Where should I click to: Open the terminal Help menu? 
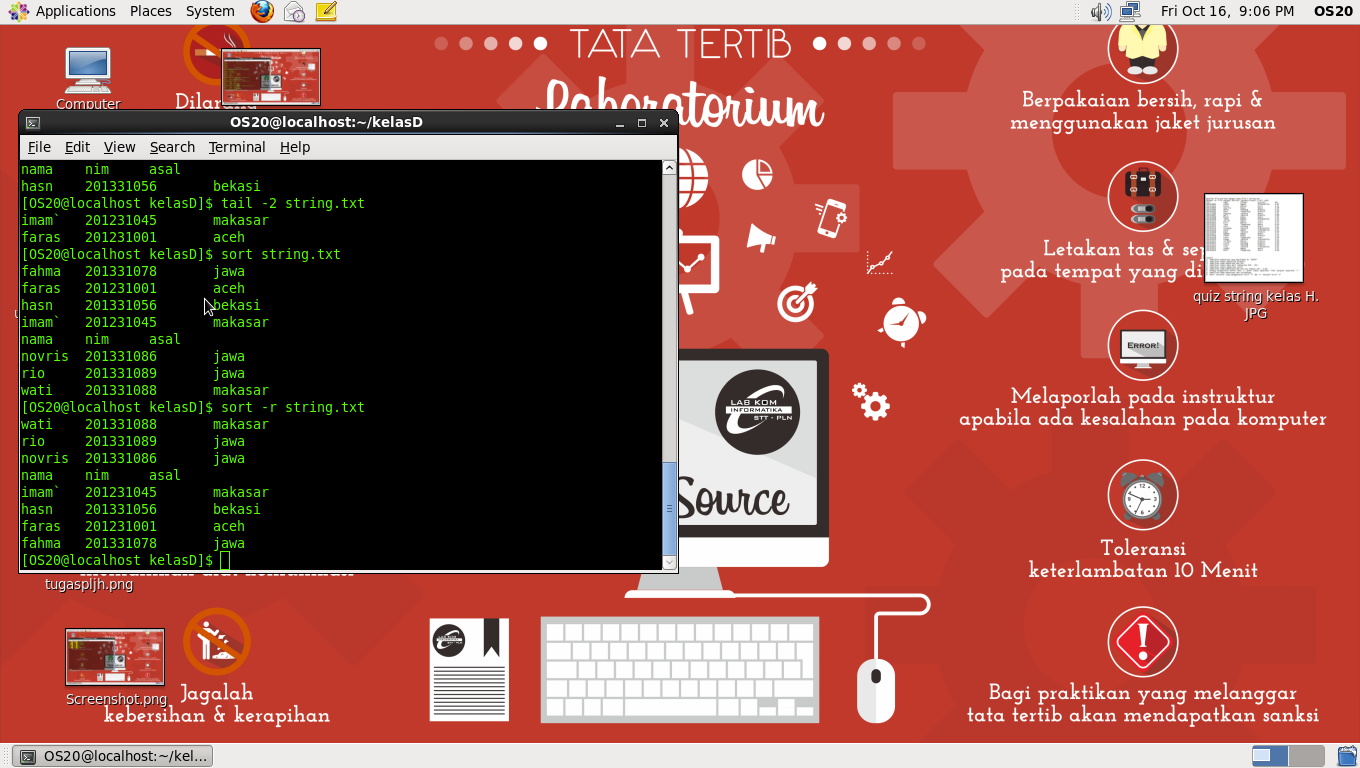pyautogui.click(x=295, y=147)
